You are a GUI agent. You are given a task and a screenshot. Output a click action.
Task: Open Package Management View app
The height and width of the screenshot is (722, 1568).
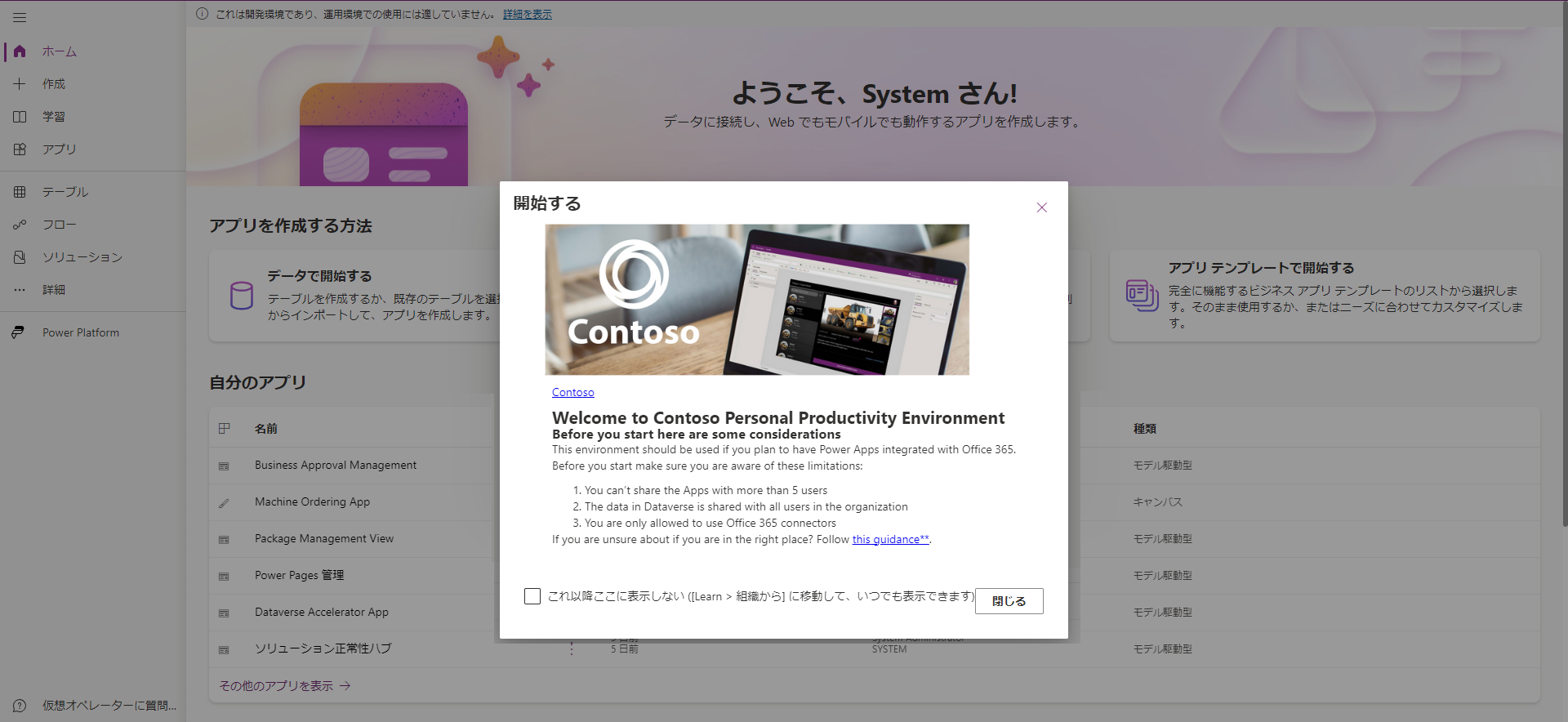[324, 539]
